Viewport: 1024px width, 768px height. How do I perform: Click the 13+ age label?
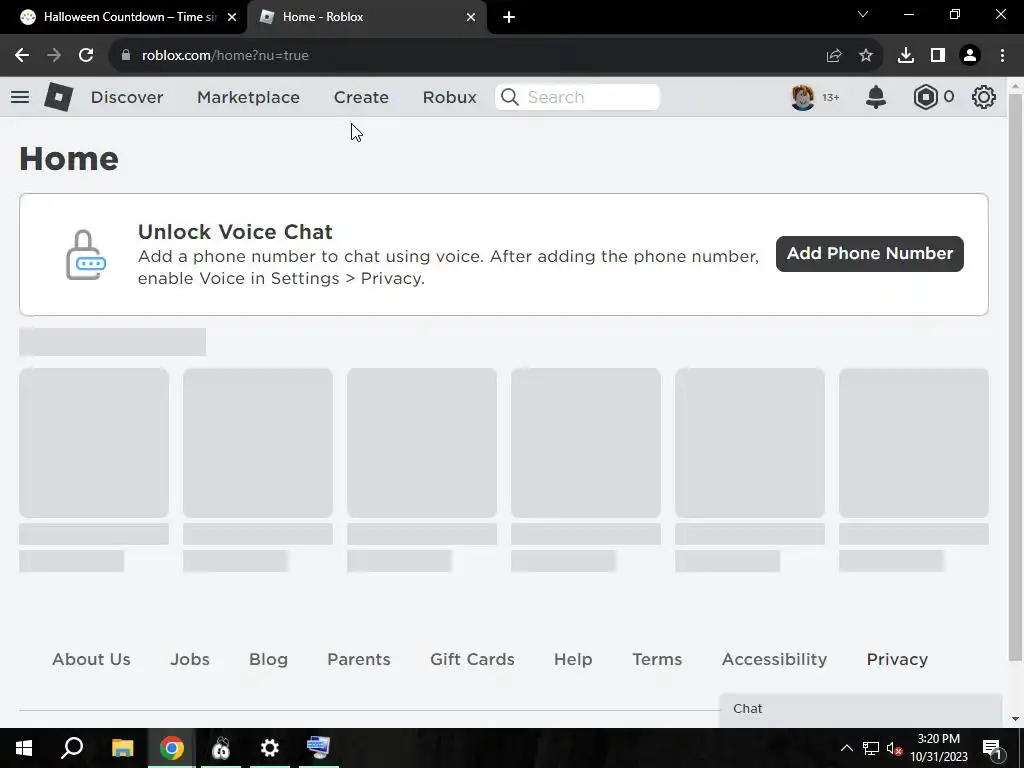831,97
